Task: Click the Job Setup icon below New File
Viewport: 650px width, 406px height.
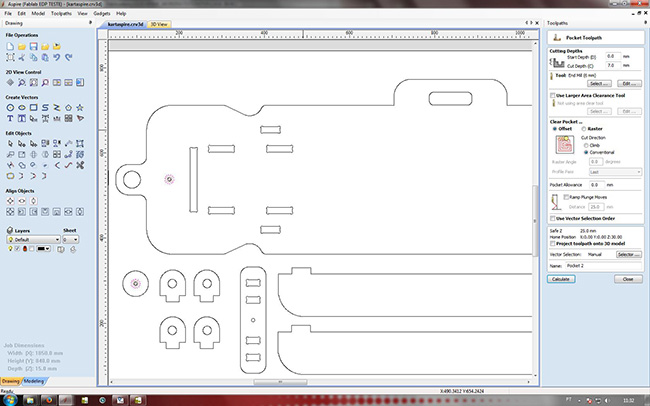Action: [10, 57]
